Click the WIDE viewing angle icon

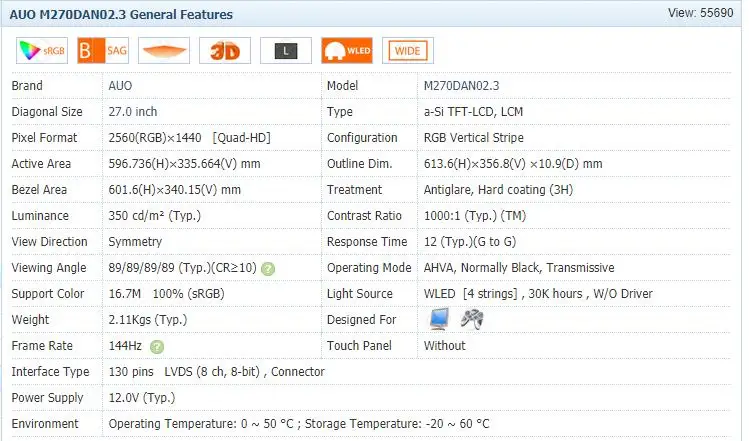(408, 51)
